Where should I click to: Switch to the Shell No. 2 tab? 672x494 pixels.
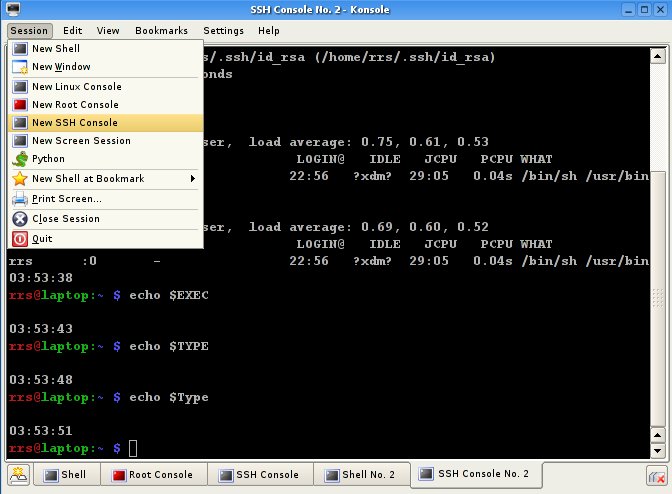coord(362,475)
